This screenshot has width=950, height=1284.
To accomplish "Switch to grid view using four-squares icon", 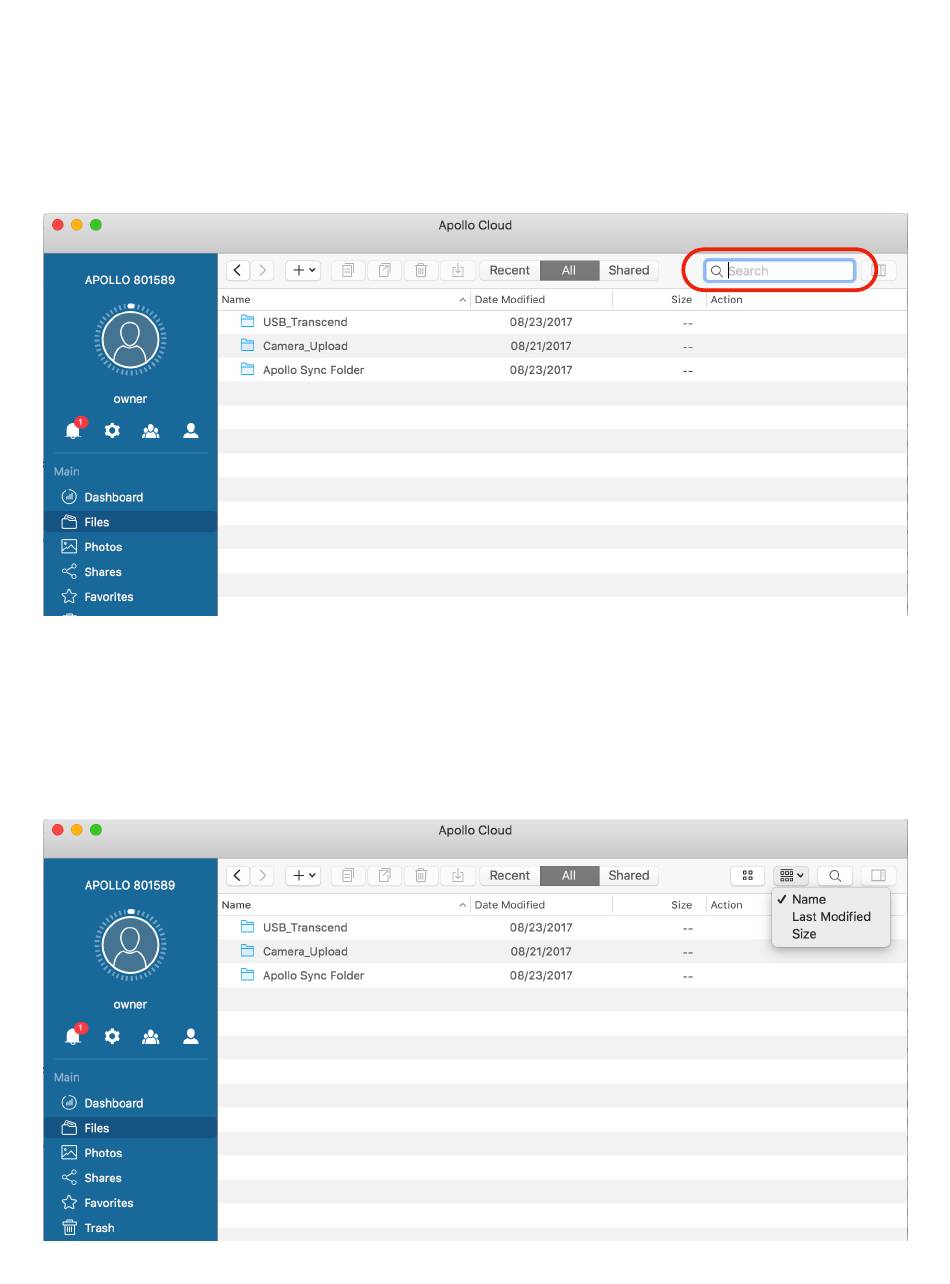I will point(747,876).
